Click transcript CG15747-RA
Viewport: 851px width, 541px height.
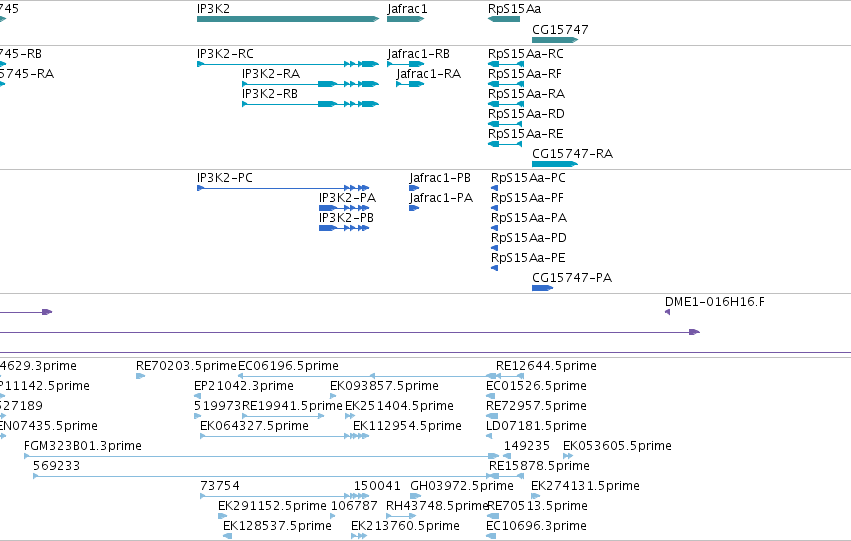coord(555,164)
